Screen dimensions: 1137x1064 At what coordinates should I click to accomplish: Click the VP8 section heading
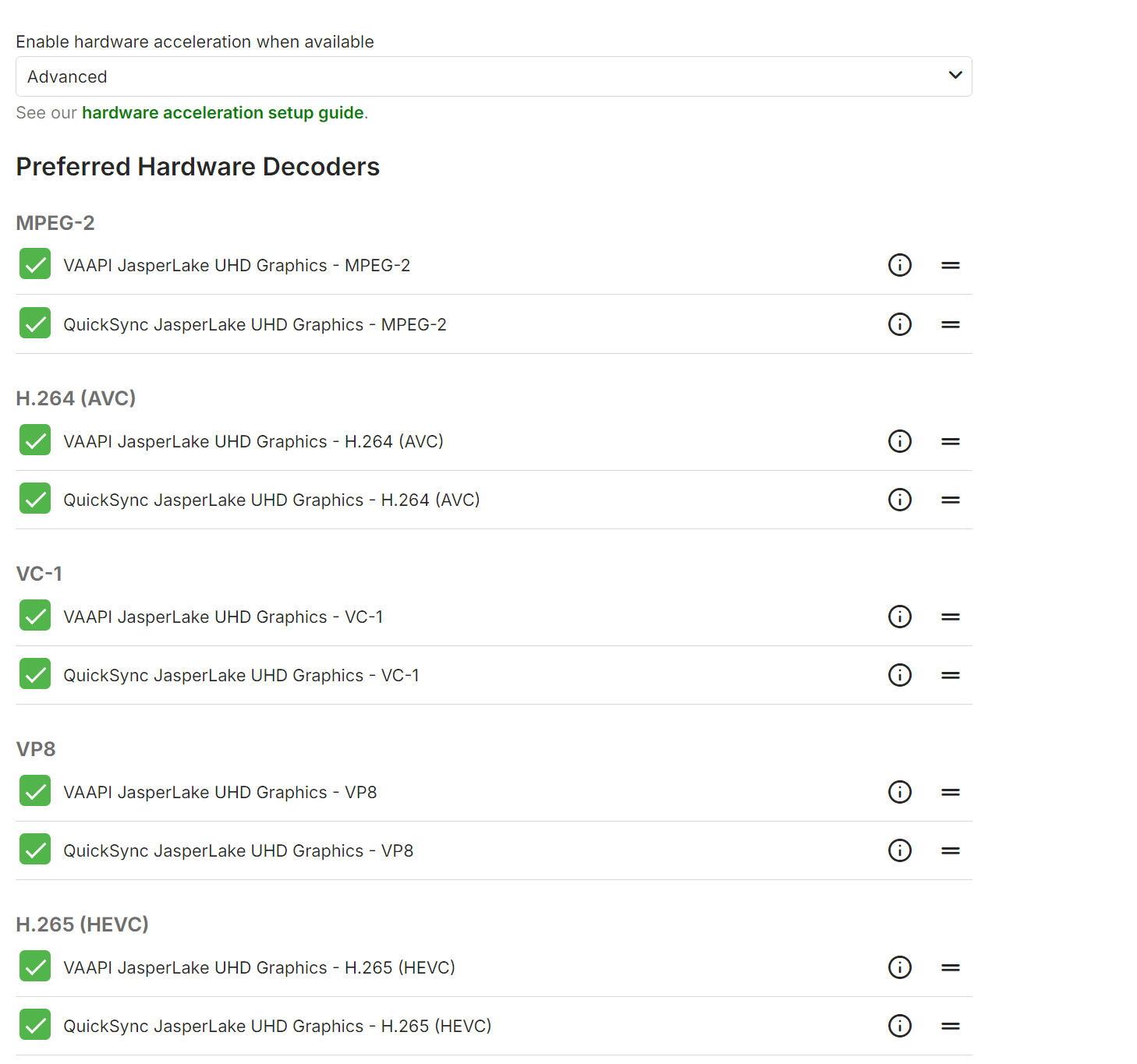[x=36, y=749]
